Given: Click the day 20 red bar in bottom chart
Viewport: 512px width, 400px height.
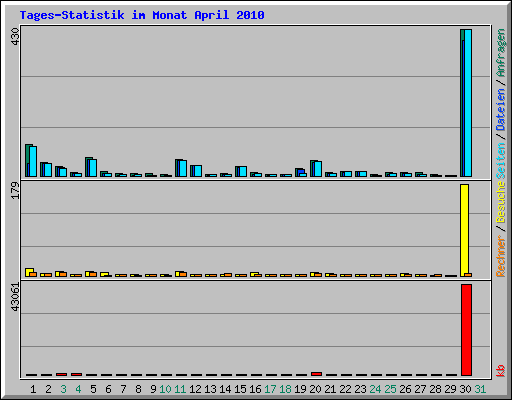Looking at the screenshot, I should pyautogui.click(x=316, y=374).
